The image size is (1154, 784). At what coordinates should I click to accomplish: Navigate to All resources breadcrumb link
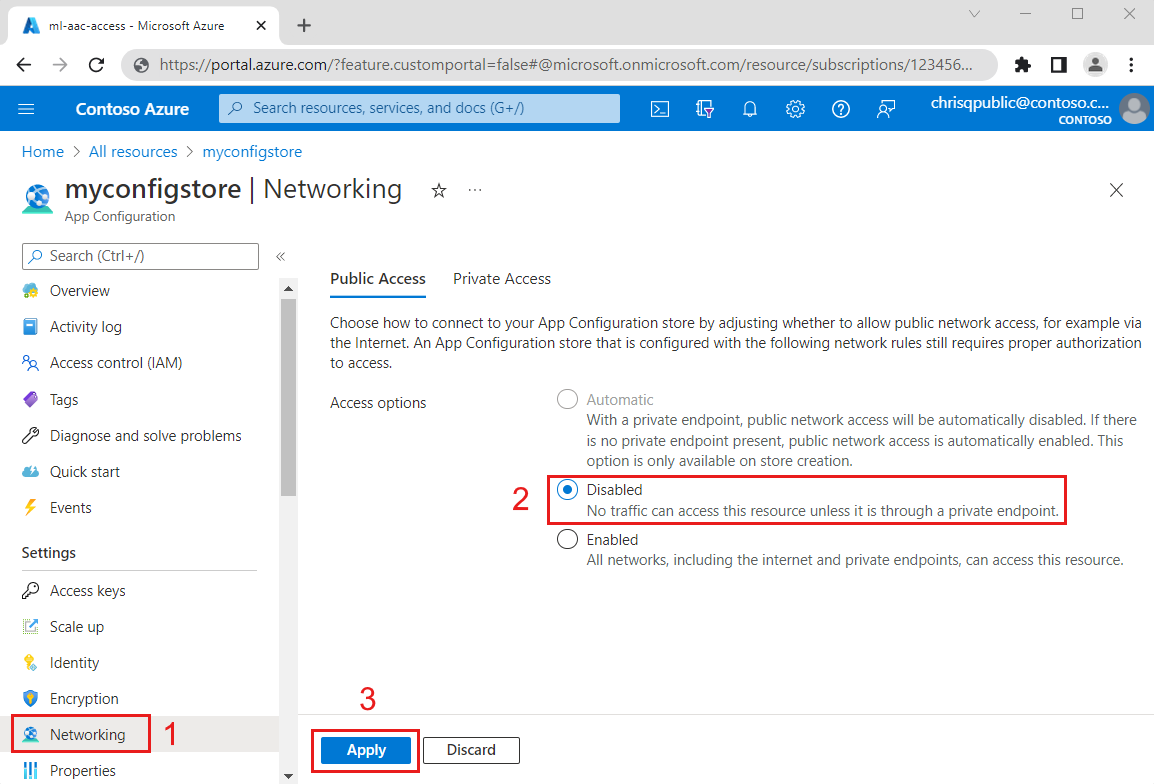(x=133, y=151)
